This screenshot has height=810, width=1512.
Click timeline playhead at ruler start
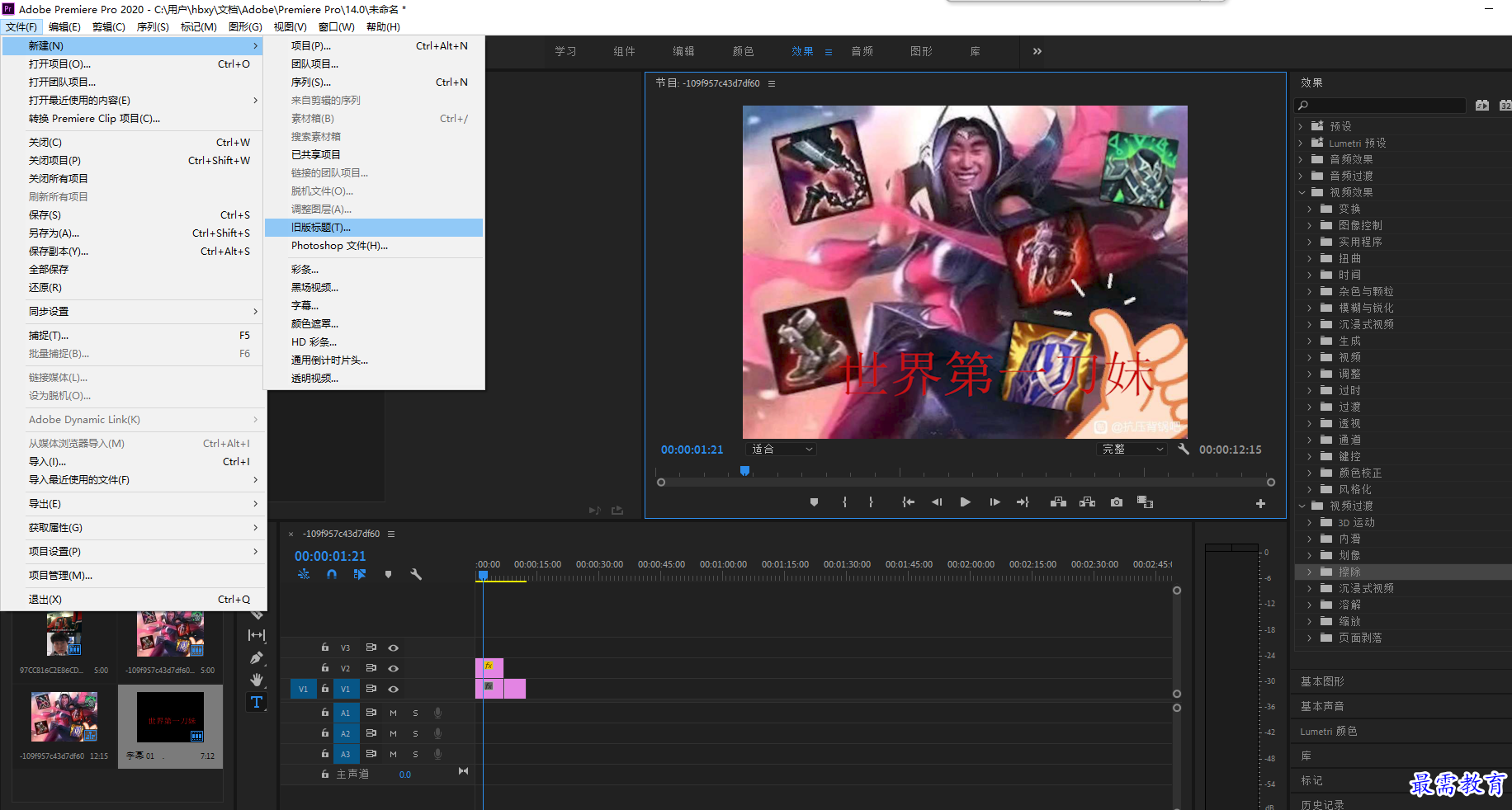[x=483, y=575]
